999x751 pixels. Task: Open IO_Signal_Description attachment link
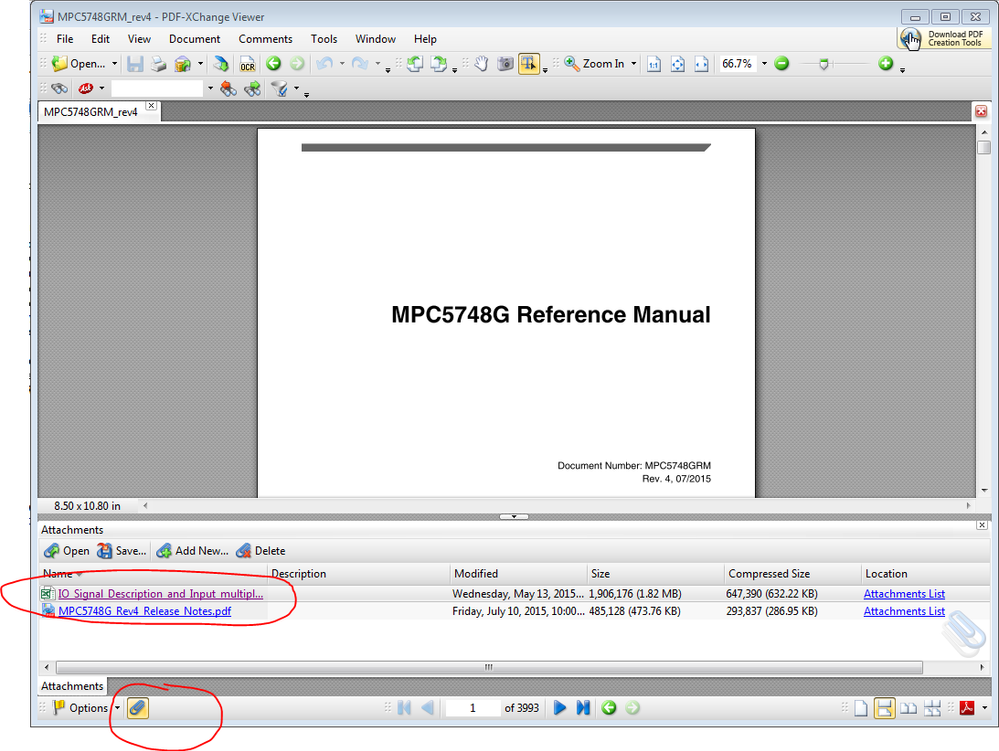click(x=161, y=594)
